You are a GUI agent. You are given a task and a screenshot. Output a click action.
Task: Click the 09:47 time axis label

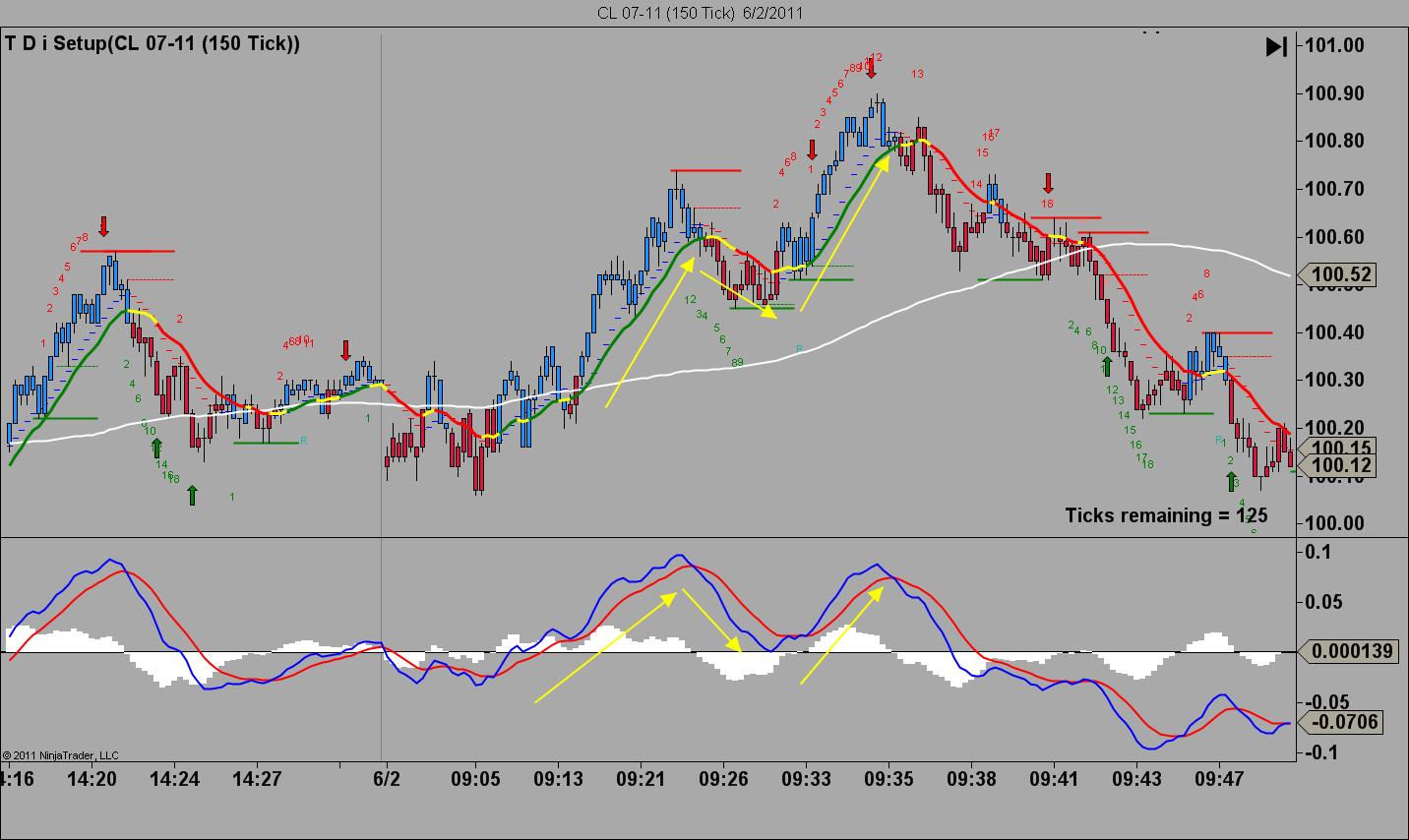[1219, 779]
